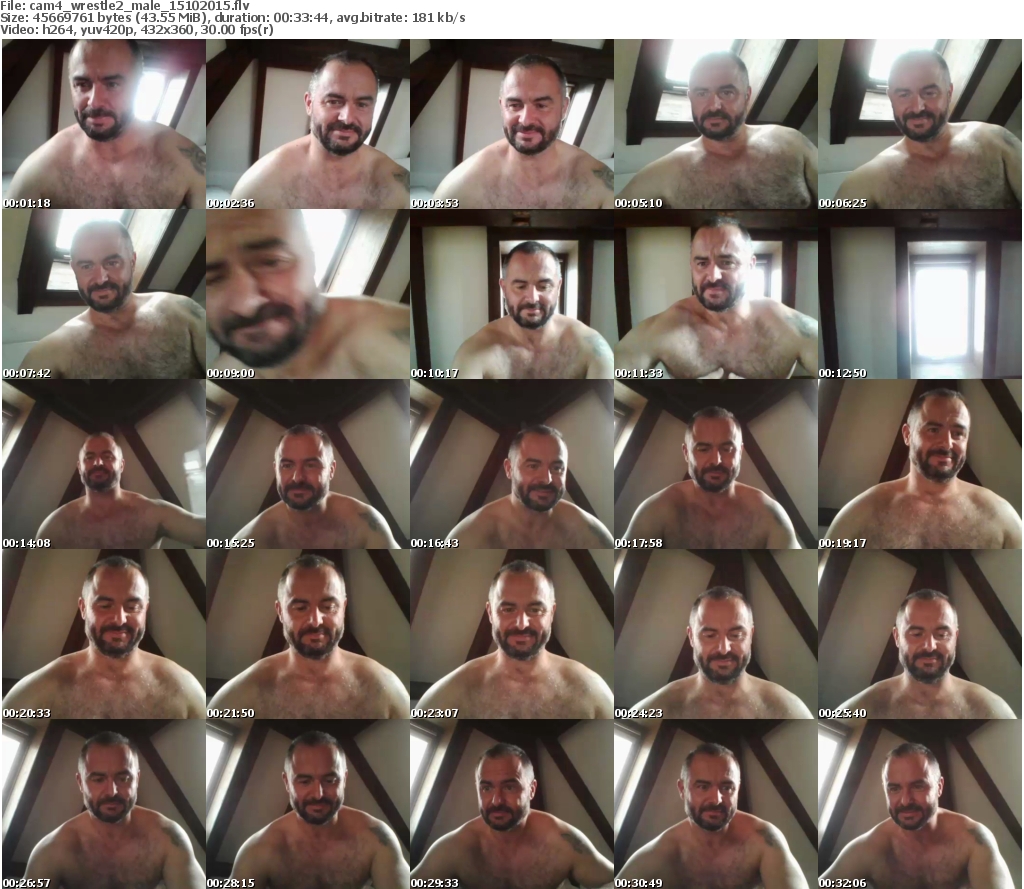
Task: Pick the thumbnail at 00:24:23
Action: tap(715, 634)
